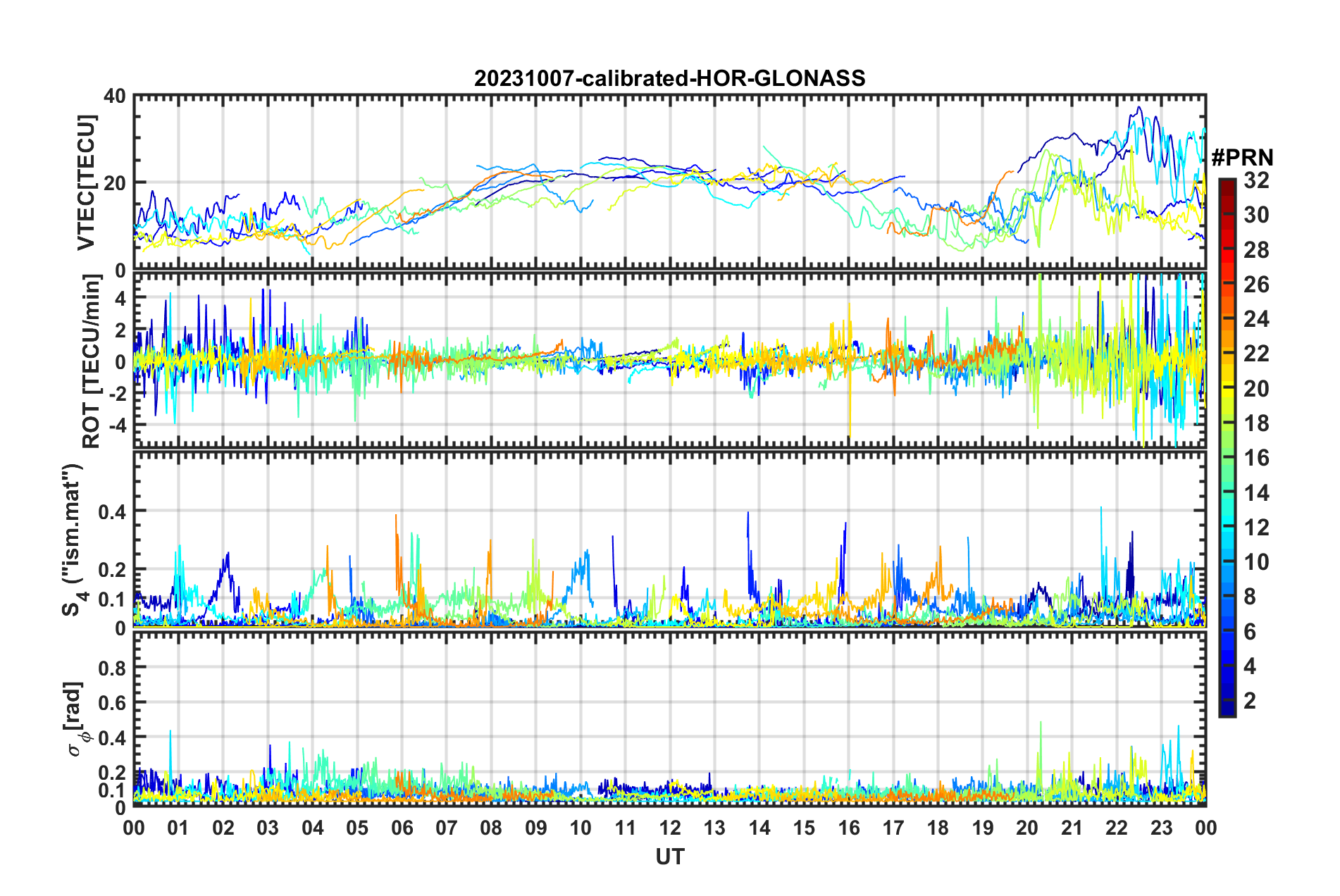This screenshot has height=896, width=1340.
Task: Click the -4 tick on ROT axis
Action: (x=116, y=425)
